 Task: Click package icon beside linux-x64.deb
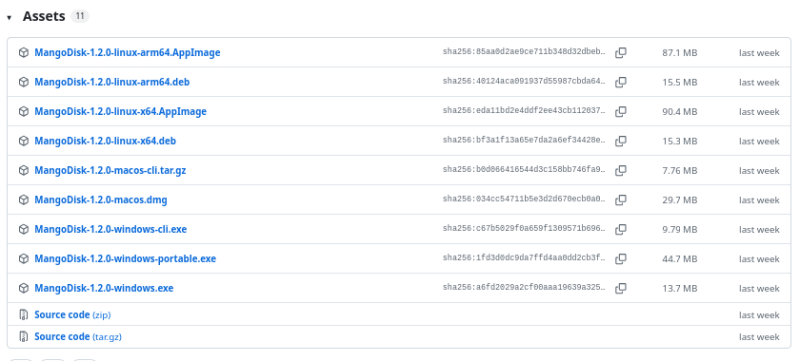(x=23, y=141)
